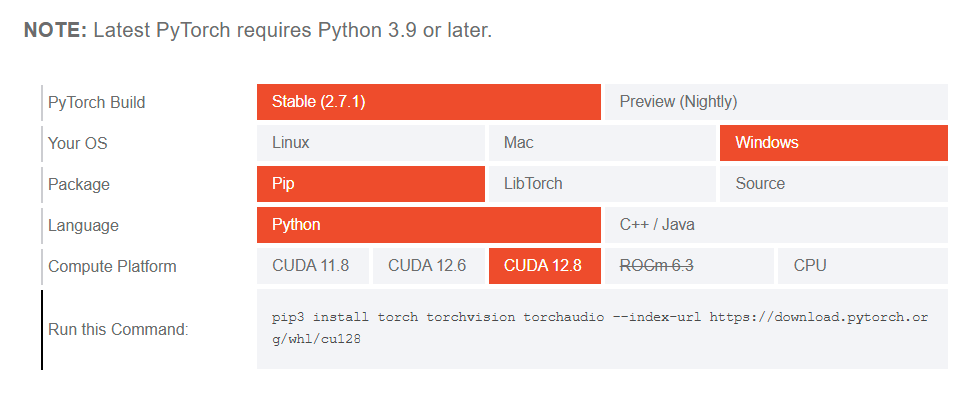Choose LibTorch package

coord(602,184)
